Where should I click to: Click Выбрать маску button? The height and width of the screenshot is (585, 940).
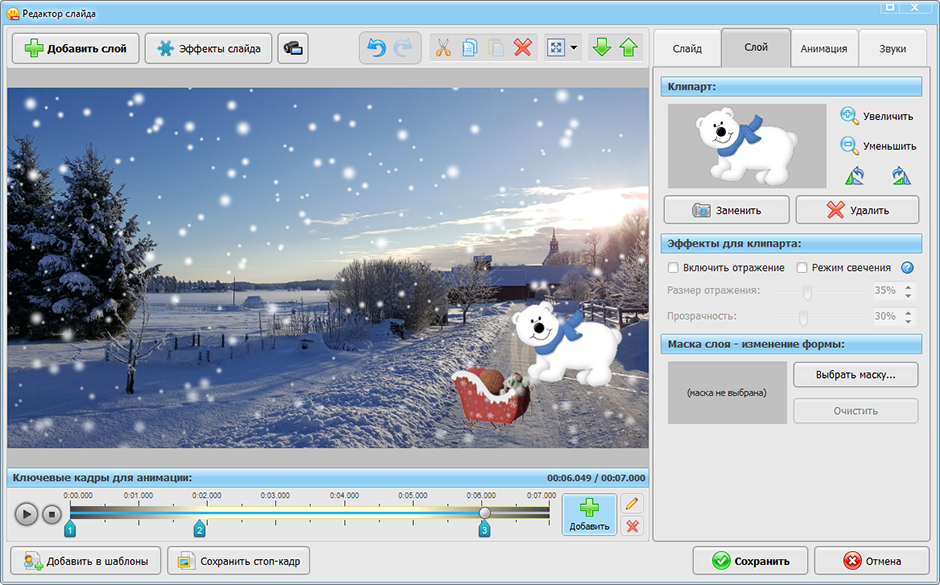pos(855,375)
